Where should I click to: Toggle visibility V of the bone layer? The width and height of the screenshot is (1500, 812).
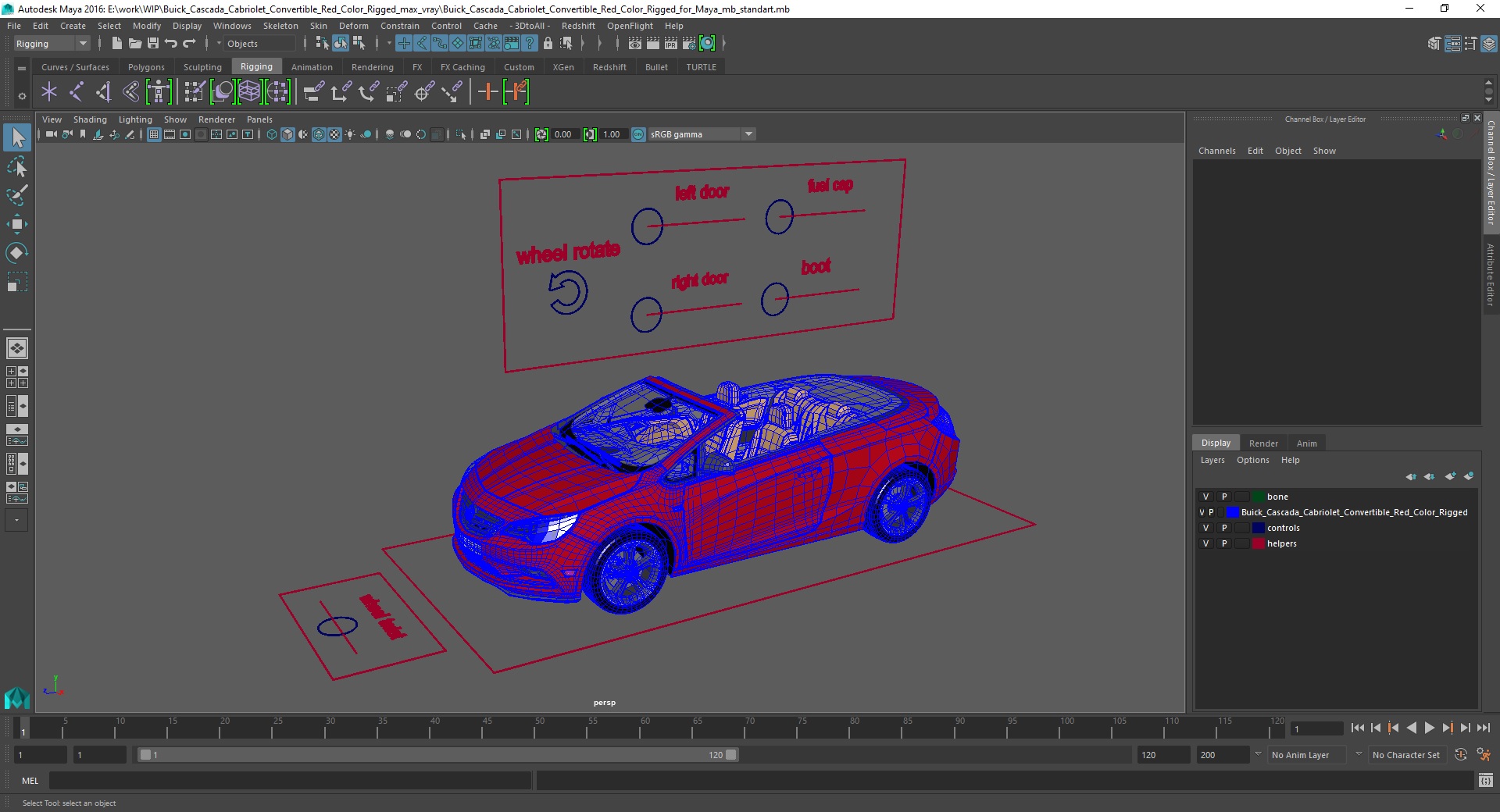coord(1205,497)
